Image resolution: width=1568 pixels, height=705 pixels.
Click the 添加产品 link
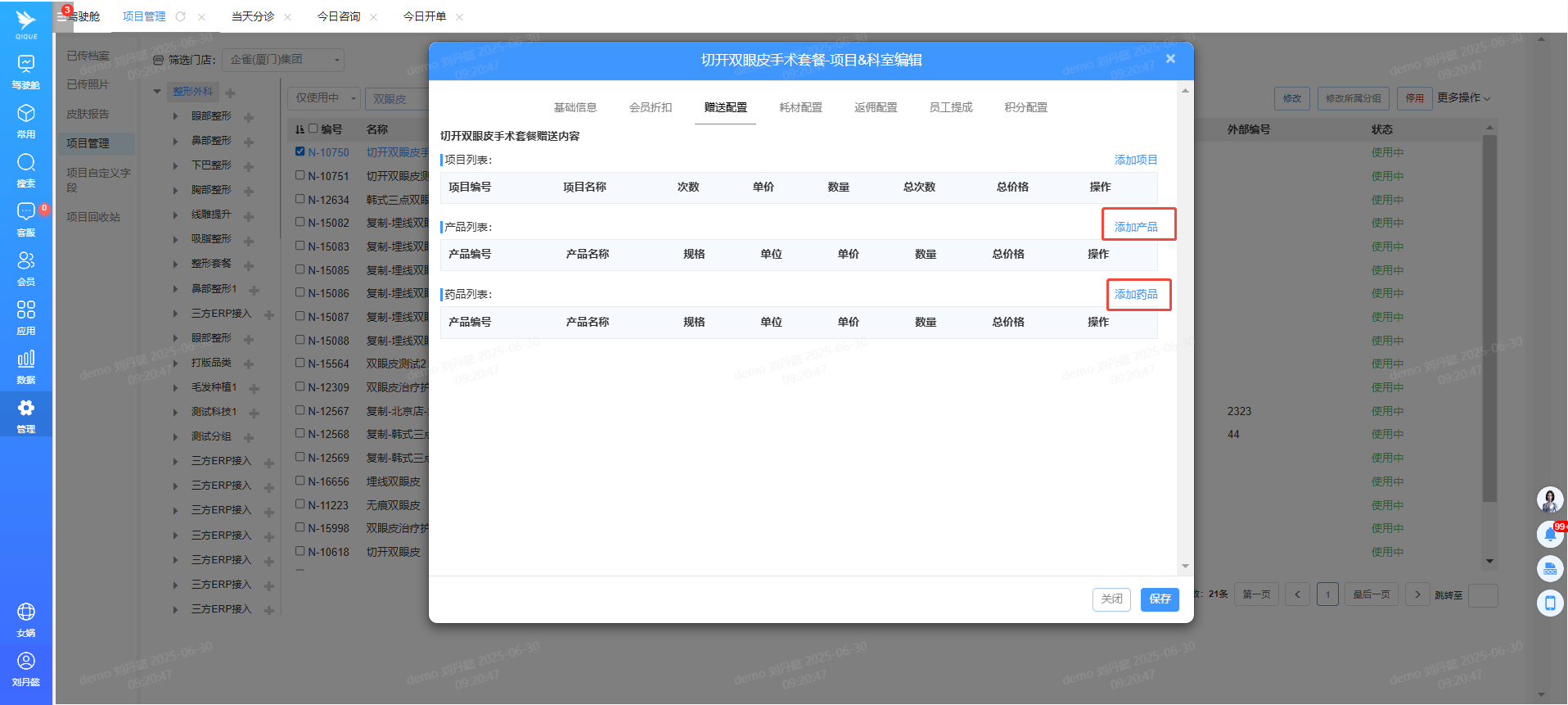(1136, 227)
